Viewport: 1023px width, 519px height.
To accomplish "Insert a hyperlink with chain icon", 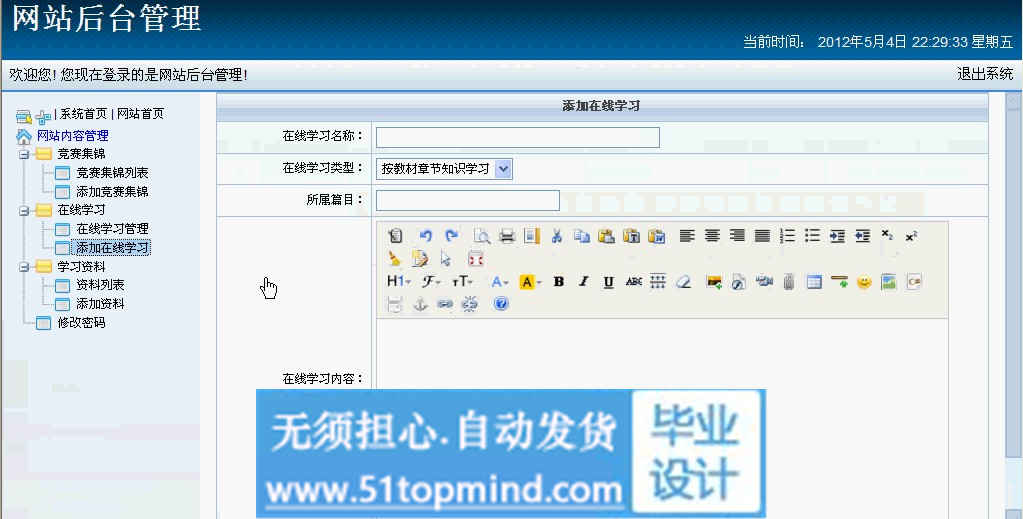I will (x=445, y=304).
